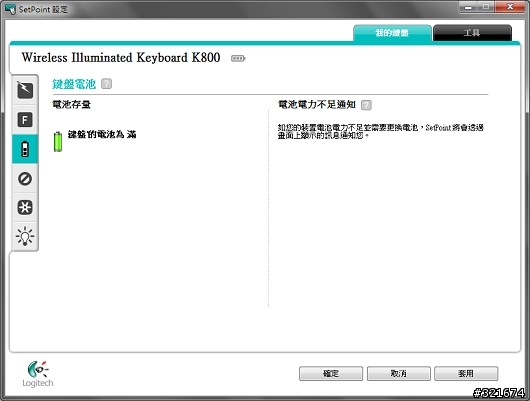Click the device icon next to K800 title
The height and width of the screenshot is (401, 530).
point(238,58)
